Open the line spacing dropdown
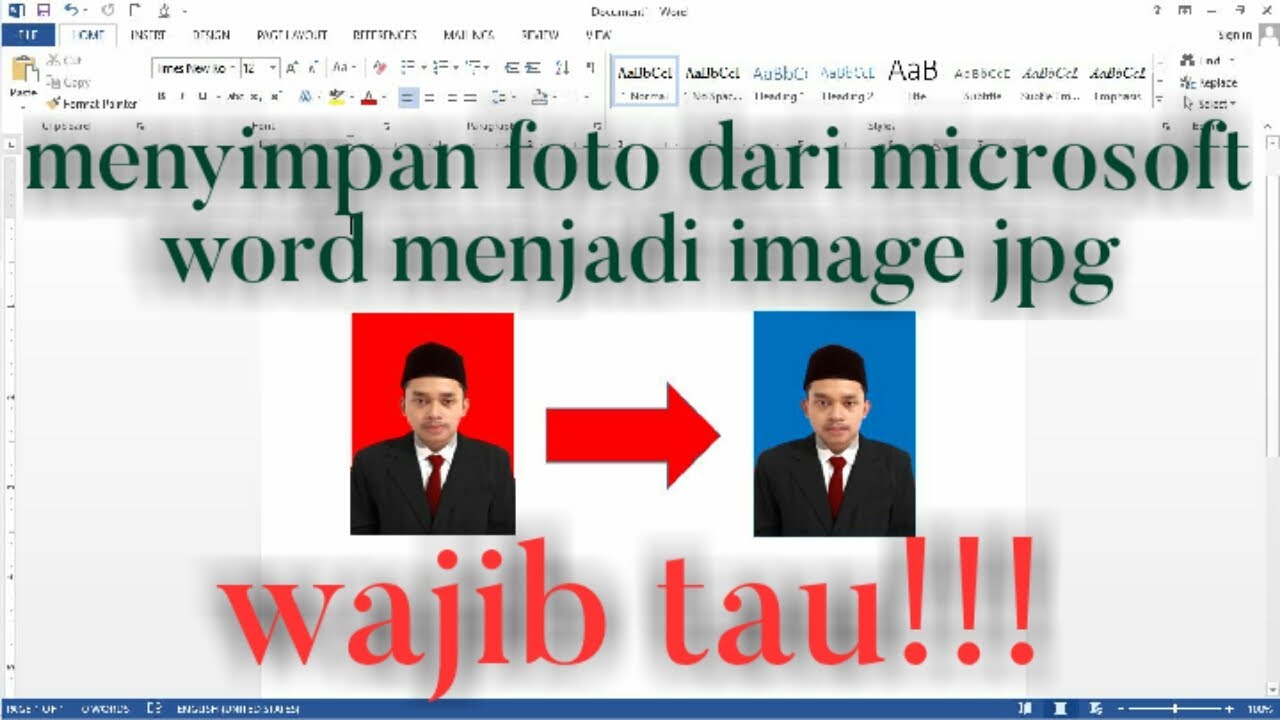 click(x=502, y=97)
